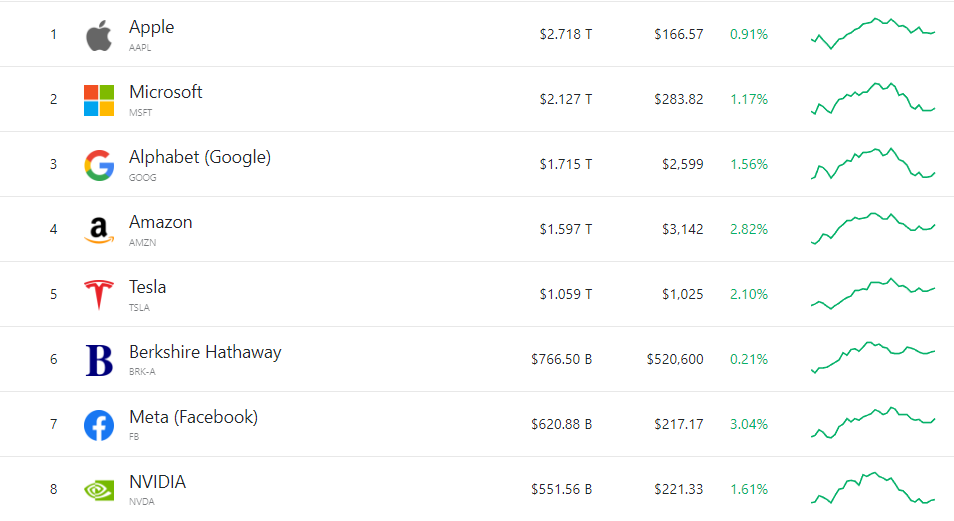This screenshot has height=521, width=954.
Task: Open the Meta (Facebook) name link
Action: point(193,417)
